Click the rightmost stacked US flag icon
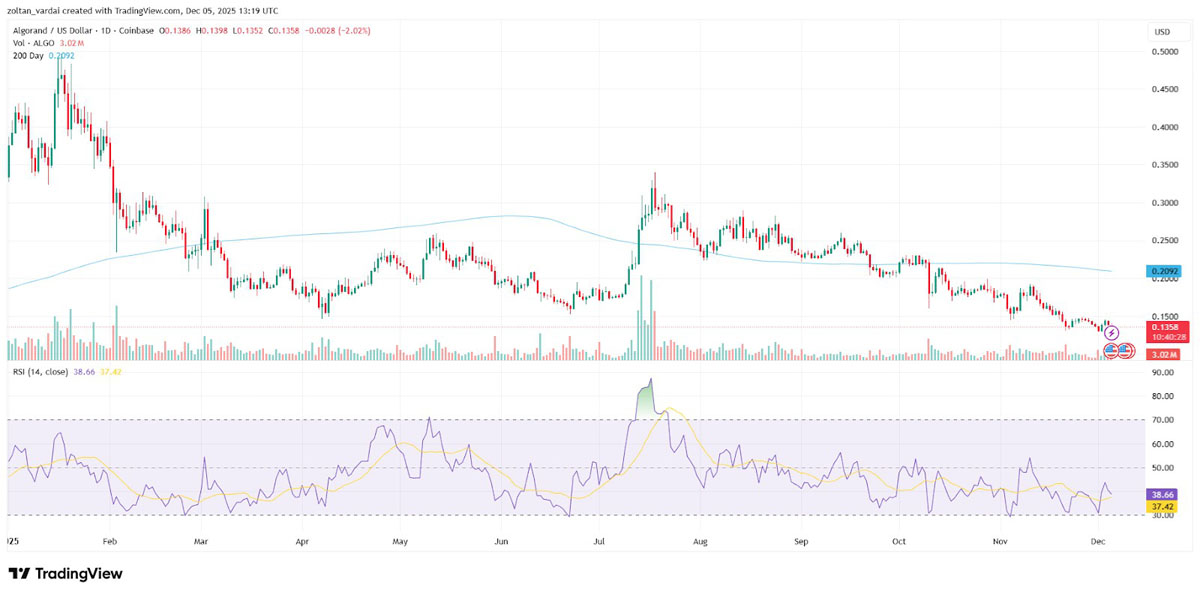 click(1126, 351)
